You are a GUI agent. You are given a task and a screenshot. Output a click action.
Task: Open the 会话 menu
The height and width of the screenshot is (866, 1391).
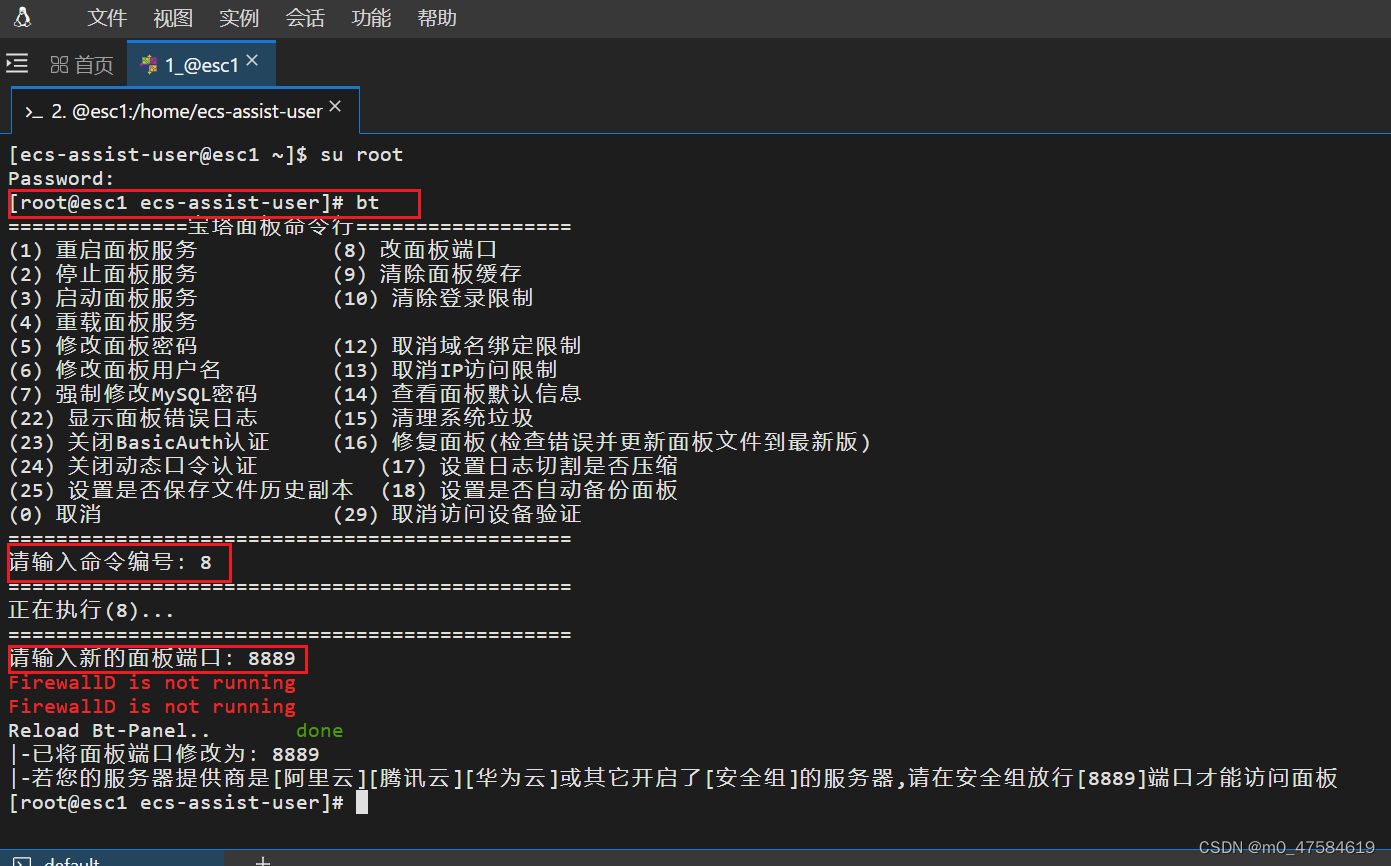(305, 18)
